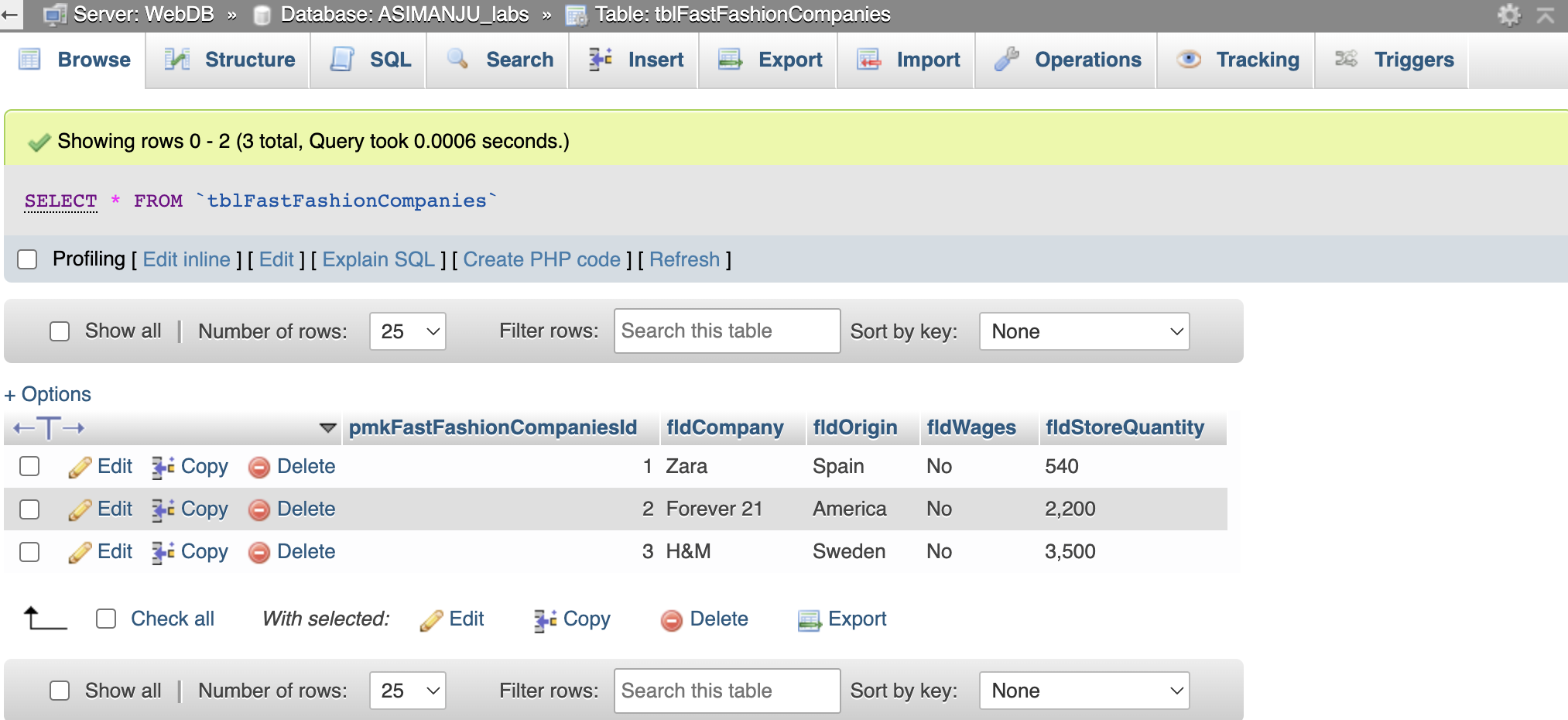The width and height of the screenshot is (1568, 720).
Task: Open the bottom Sort by key dropdown
Action: click(1084, 691)
